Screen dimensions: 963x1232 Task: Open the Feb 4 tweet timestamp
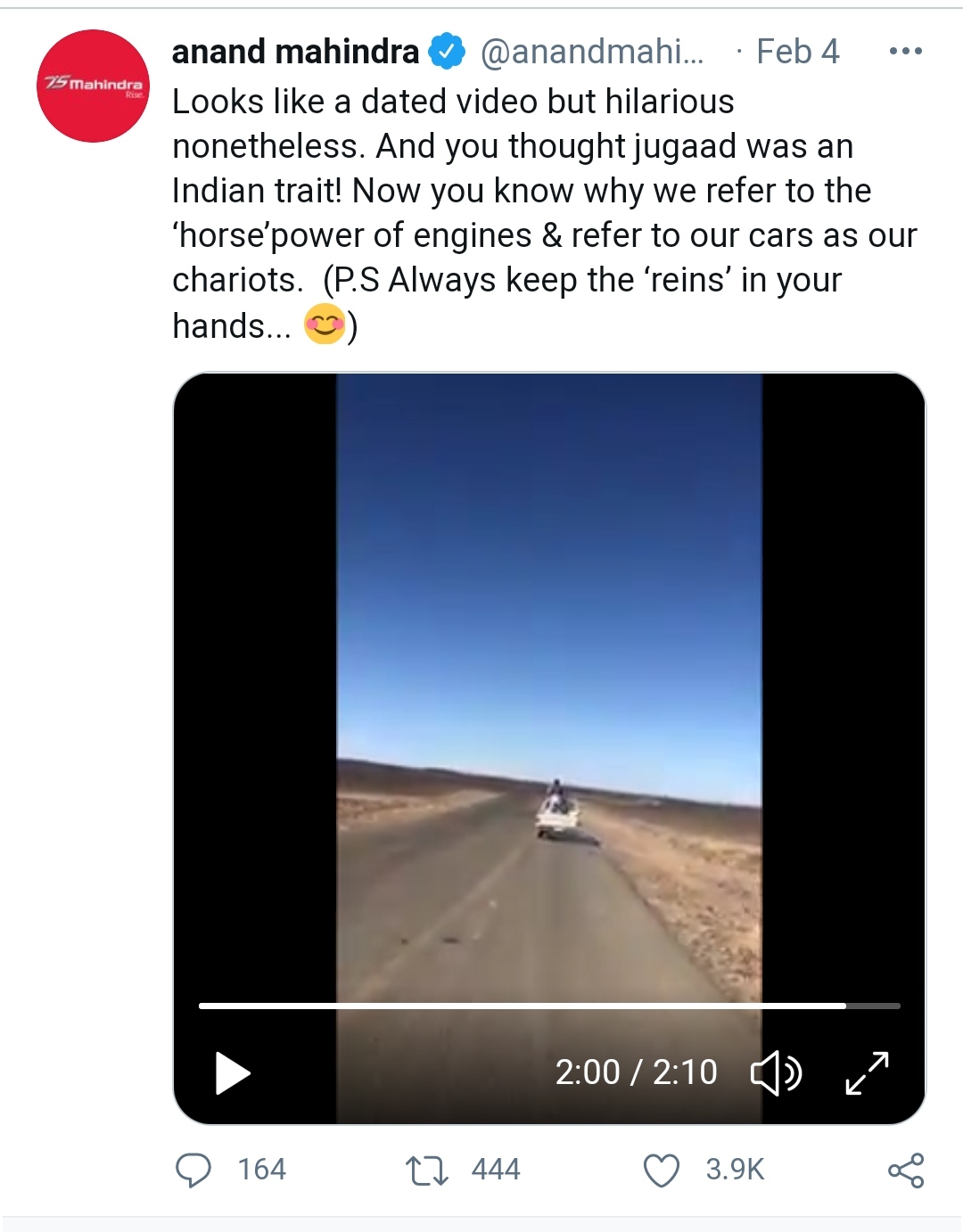[x=798, y=52]
